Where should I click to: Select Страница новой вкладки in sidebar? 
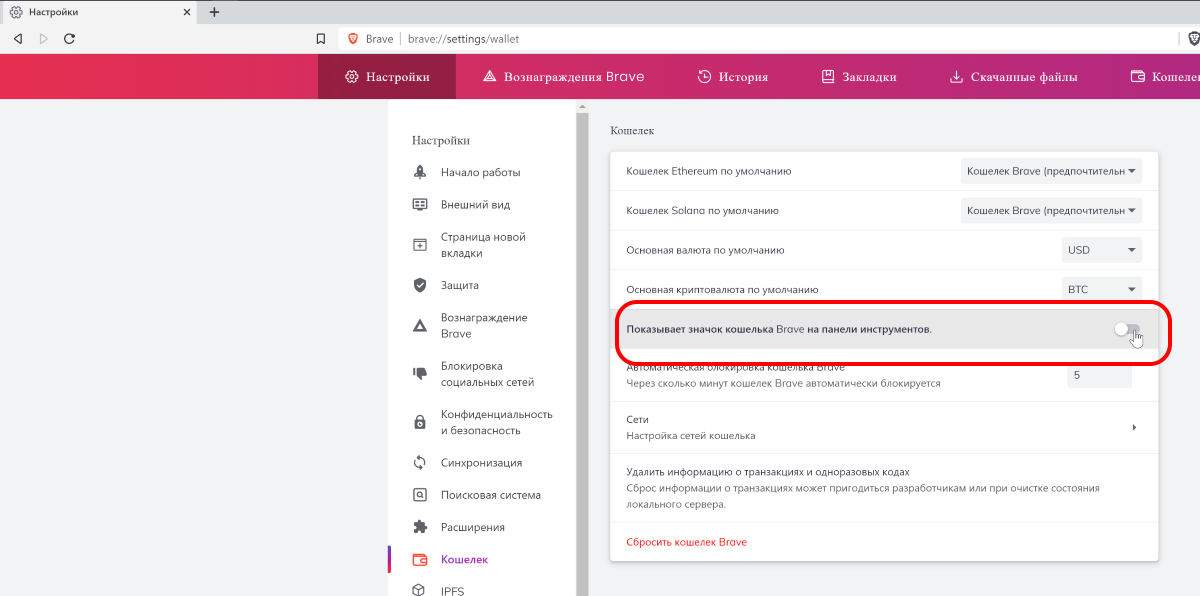[x=483, y=245]
